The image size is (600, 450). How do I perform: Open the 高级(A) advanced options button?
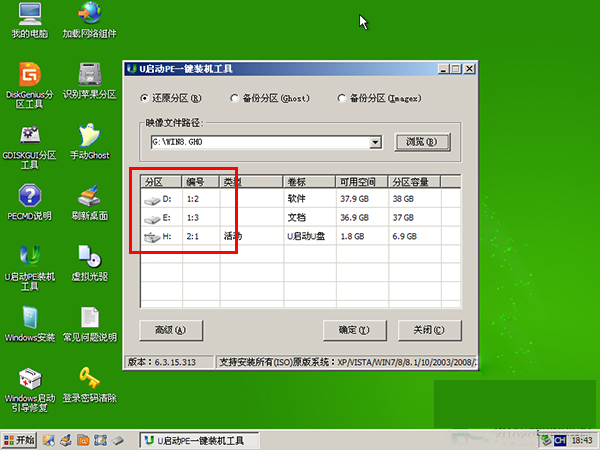[x=171, y=330]
